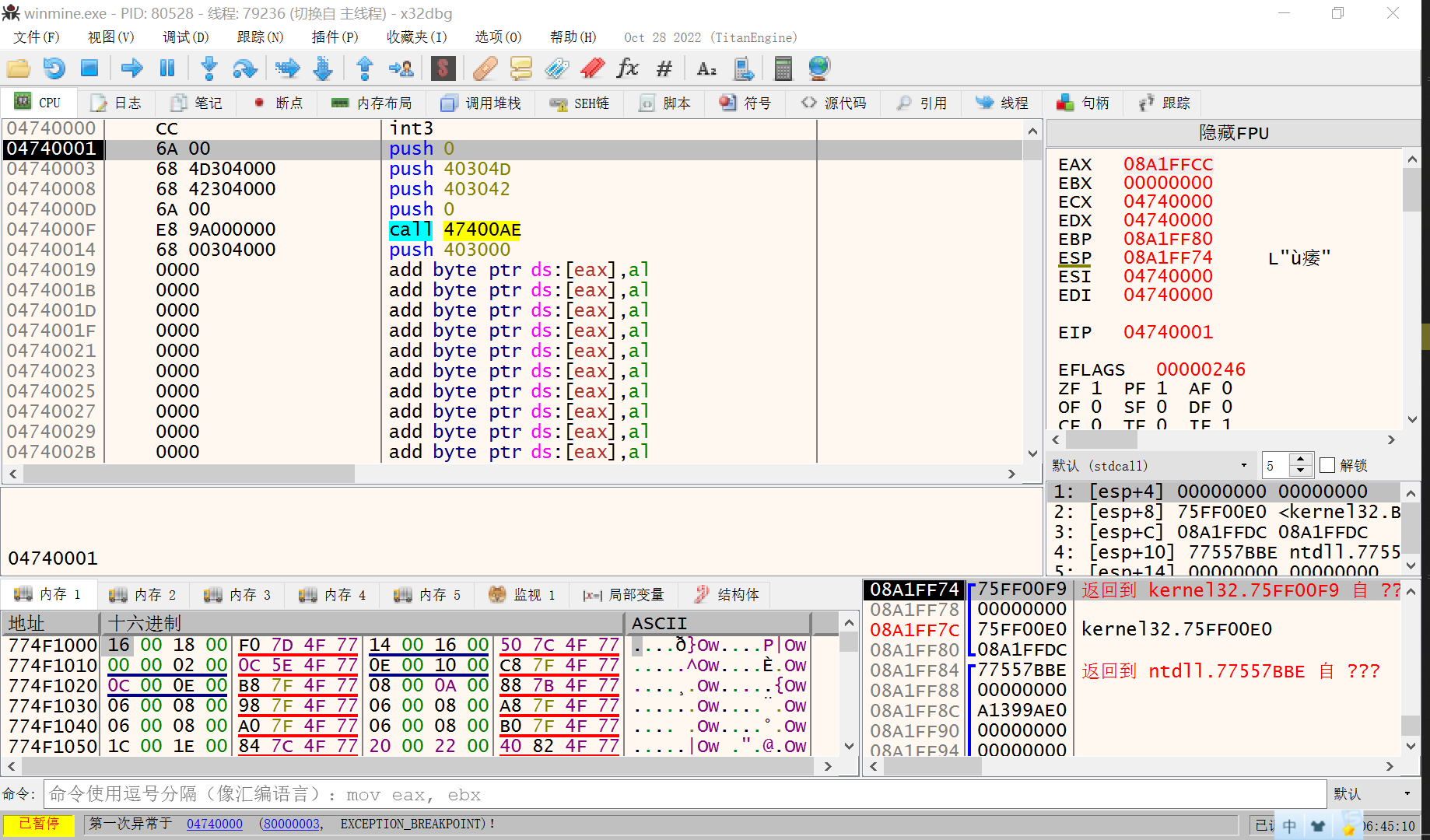Step into the next instruction
The image size is (1430, 840).
209,68
